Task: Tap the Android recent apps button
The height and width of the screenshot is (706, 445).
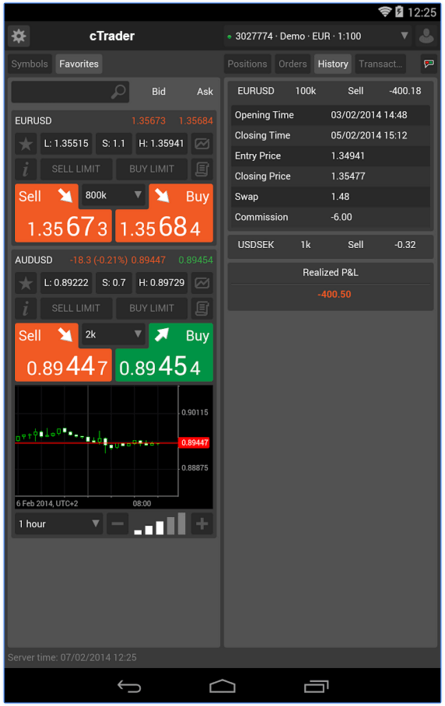Action: coord(316,686)
